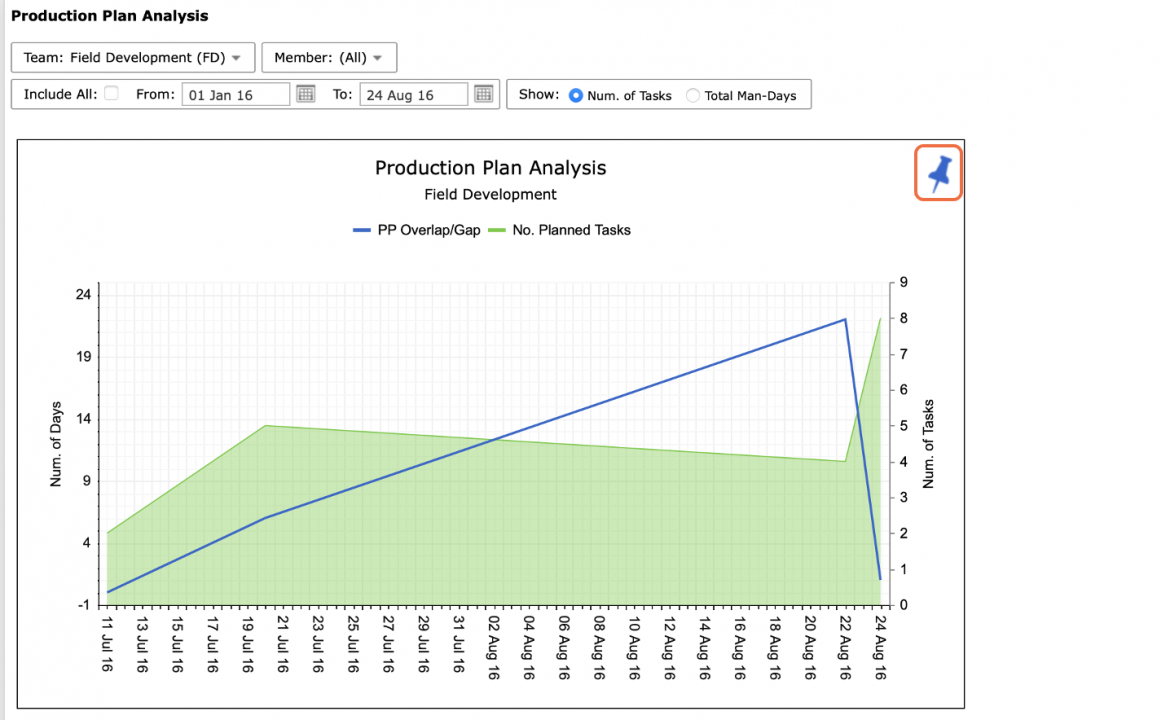Click the PP Overlap/Gap legend label
The height and width of the screenshot is (720, 1170).
pos(429,231)
